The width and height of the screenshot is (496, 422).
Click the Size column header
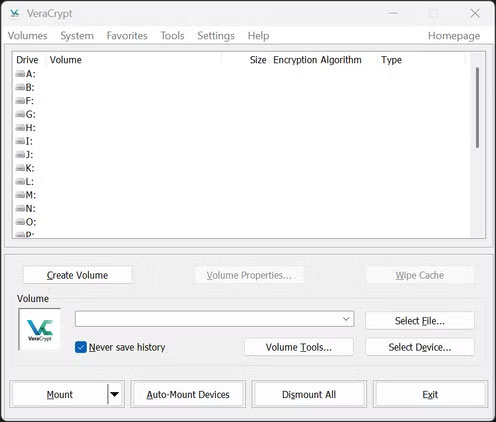[x=258, y=60]
